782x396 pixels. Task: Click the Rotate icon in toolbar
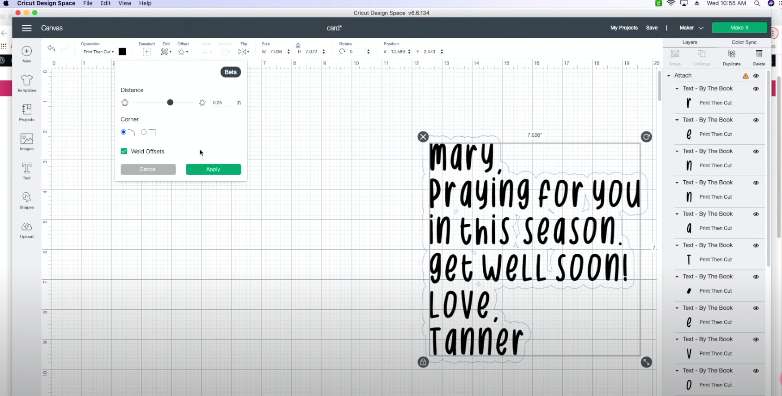(342, 51)
